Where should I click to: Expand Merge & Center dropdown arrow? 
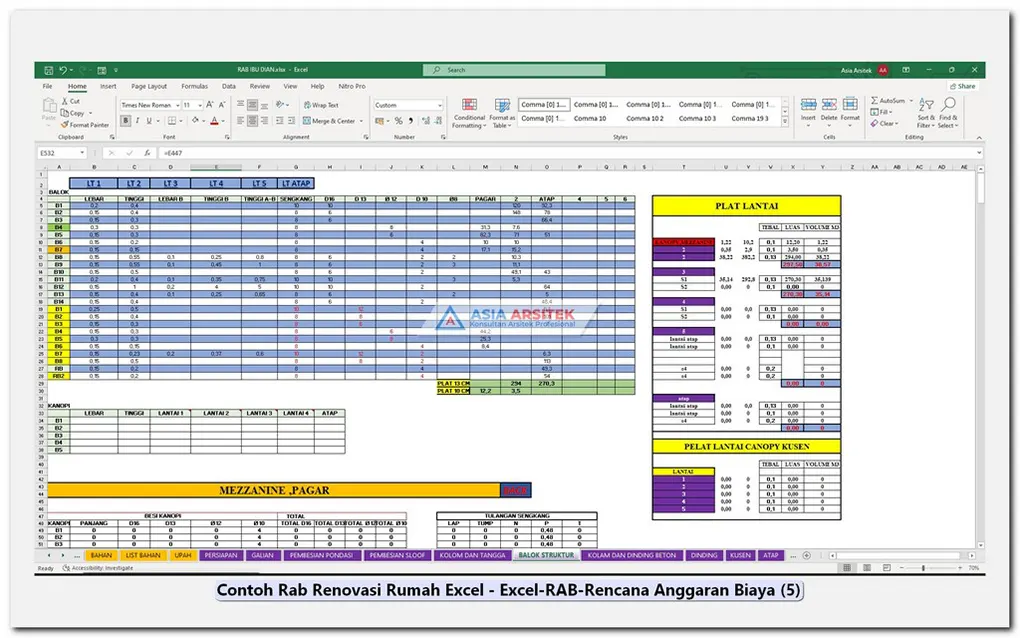click(362, 121)
